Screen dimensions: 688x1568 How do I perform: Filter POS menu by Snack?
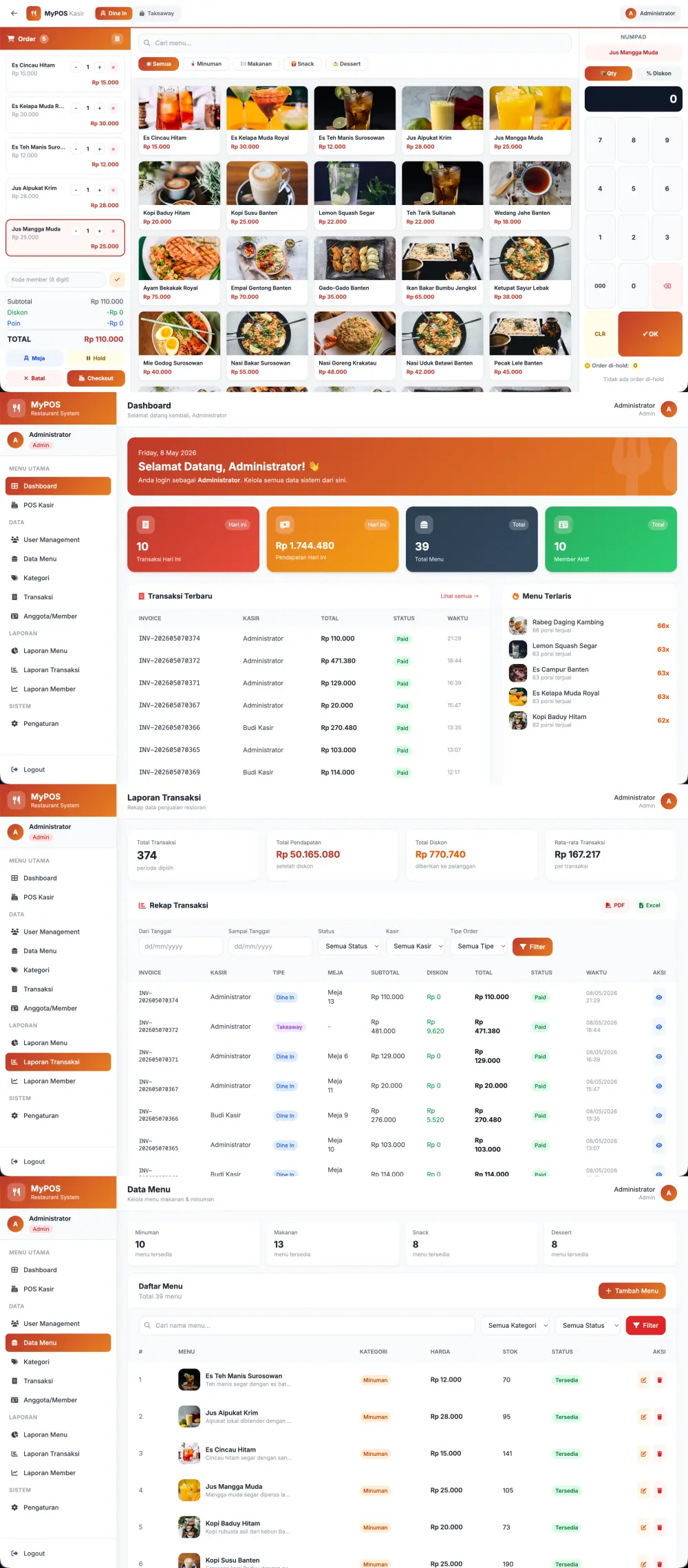click(302, 64)
